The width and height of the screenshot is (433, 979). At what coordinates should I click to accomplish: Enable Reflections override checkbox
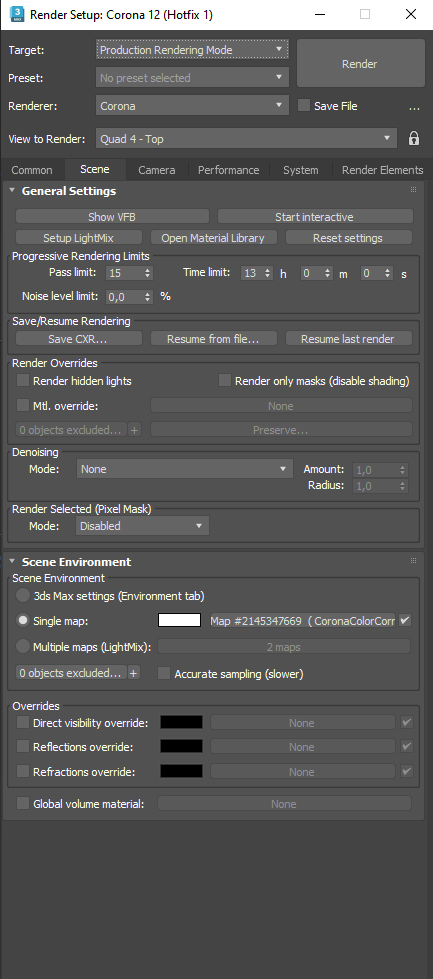(x=23, y=747)
